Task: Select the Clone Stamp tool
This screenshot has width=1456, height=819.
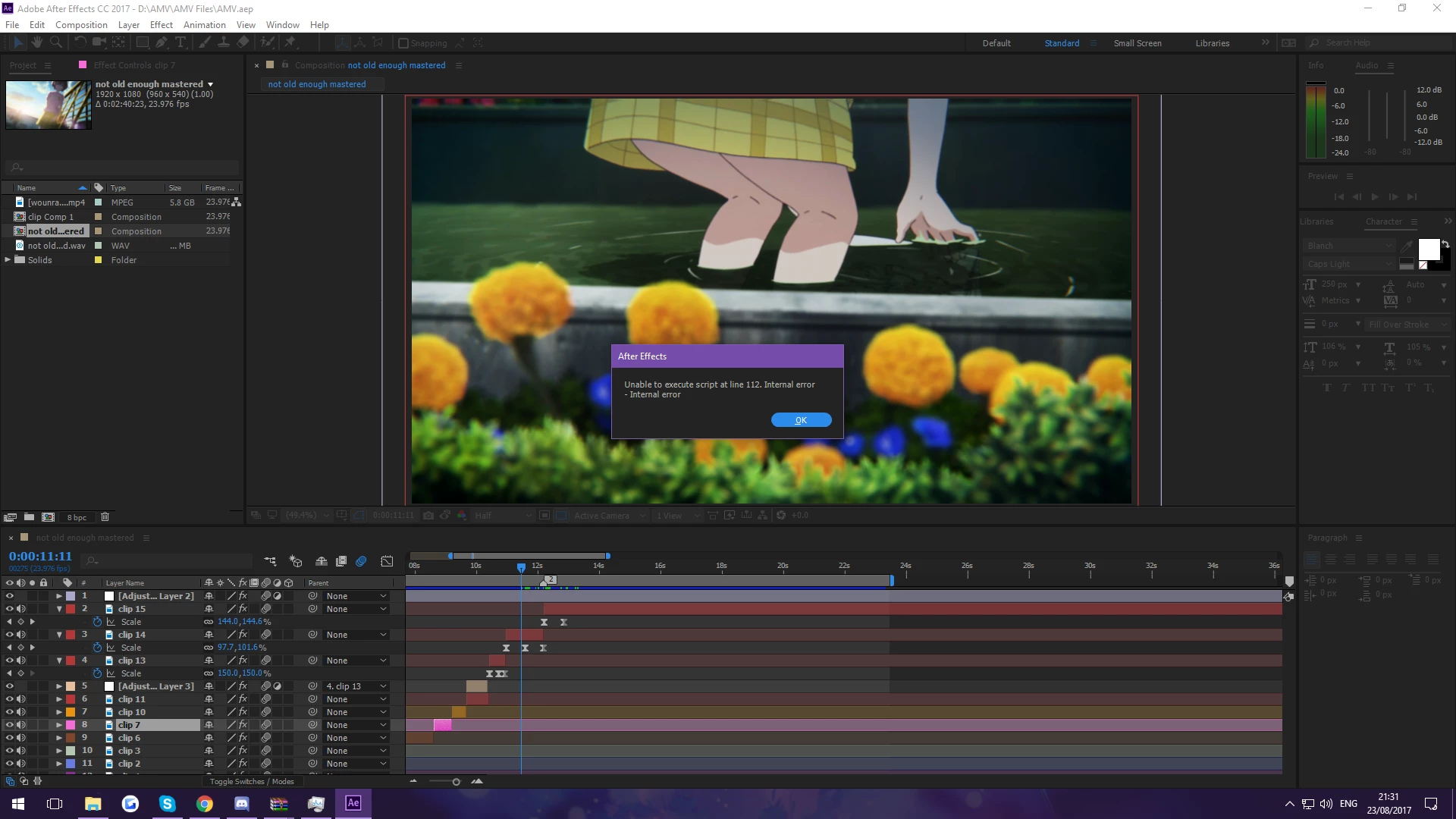Action: pyautogui.click(x=223, y=42)
